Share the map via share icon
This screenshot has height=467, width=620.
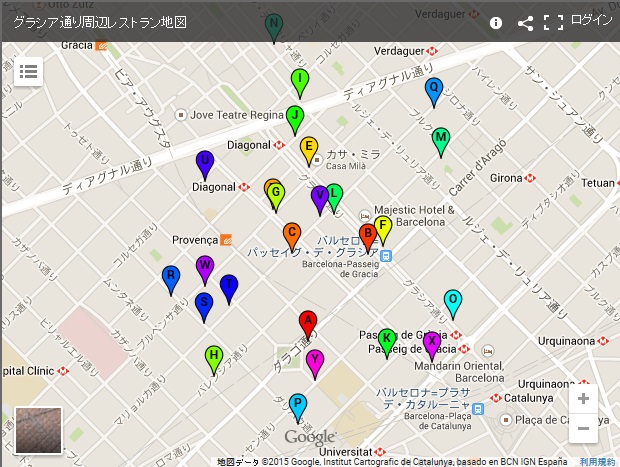(525, 23)
